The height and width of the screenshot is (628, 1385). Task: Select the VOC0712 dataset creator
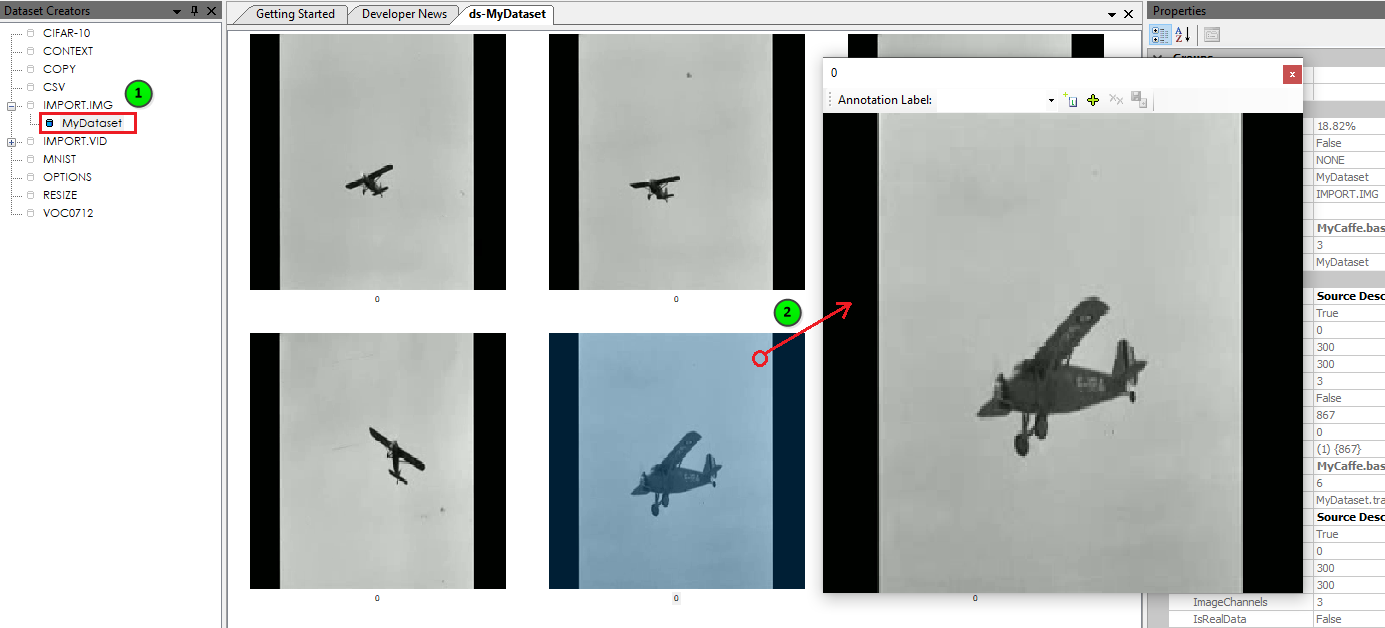pyautogui.click(x=68, y=213)
